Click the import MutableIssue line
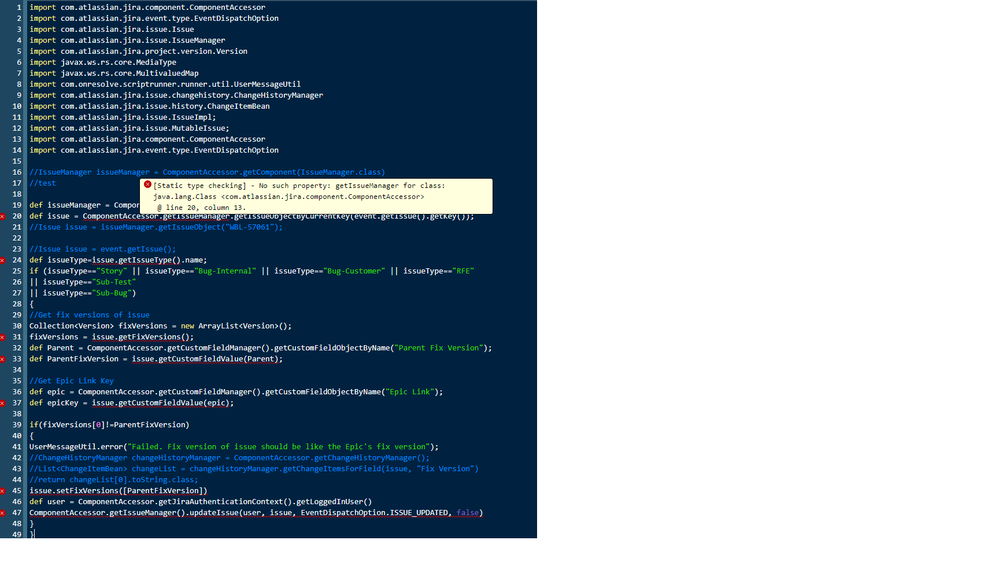The image size is (999, 562). click(x=129, y=128)
